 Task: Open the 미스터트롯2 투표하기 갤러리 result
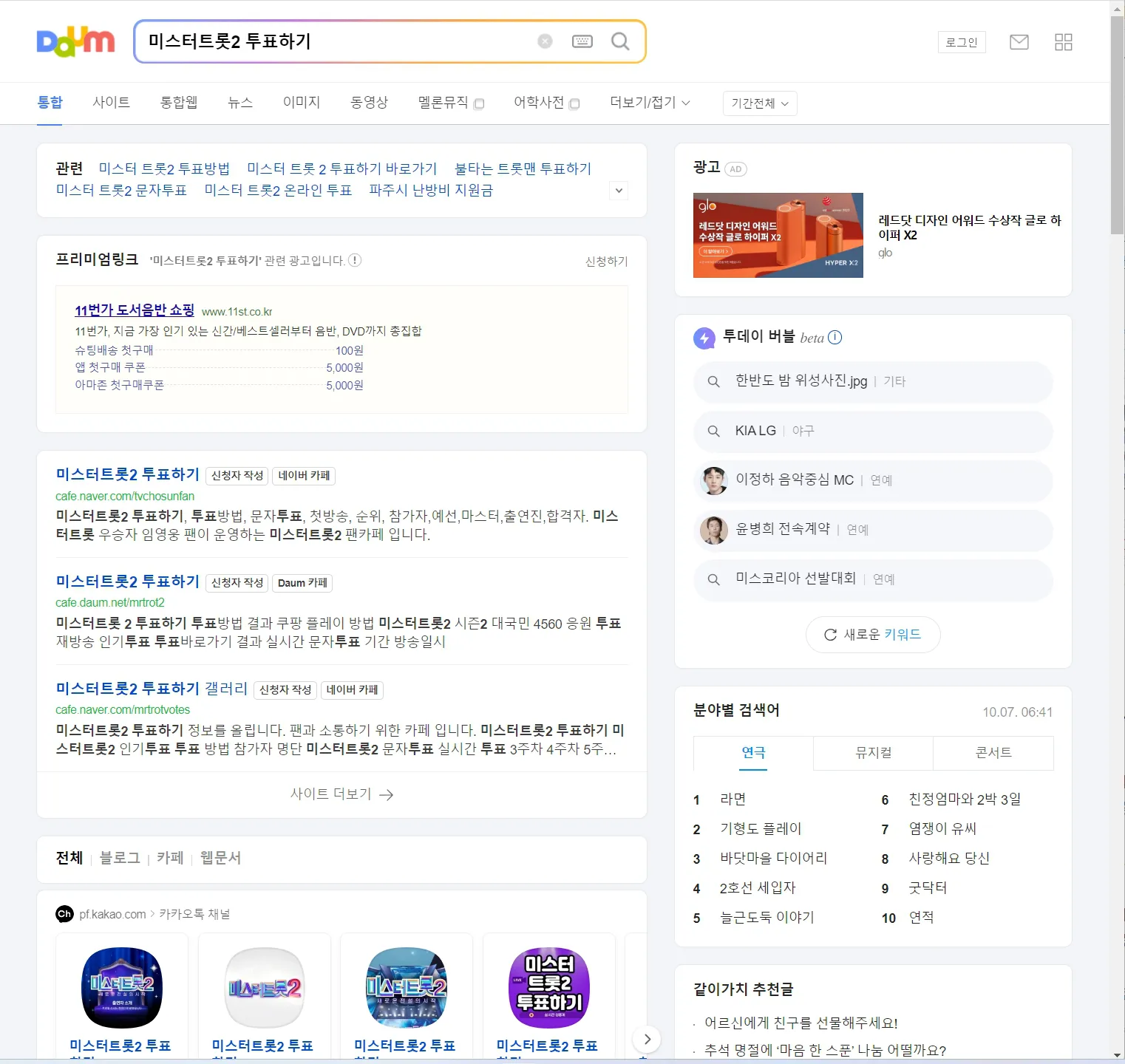pyautogui.click(x=152, y=689)
